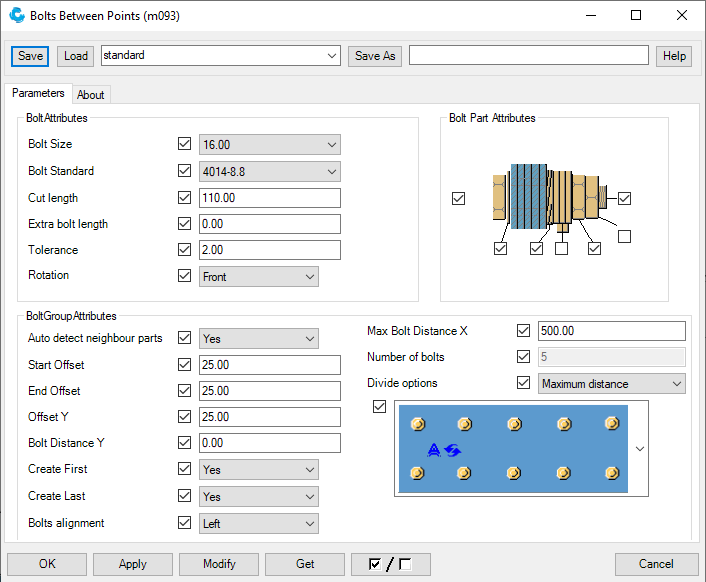Click the Tekla app icon in title bar
706x582 pixels.
pyautogui.click(x=16, y=16)
